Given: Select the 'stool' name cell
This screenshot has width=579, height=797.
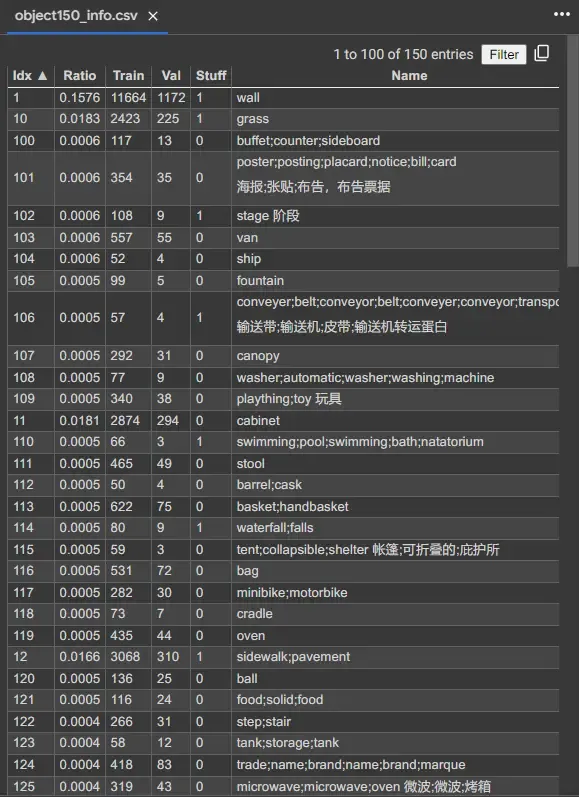Looking at the screenshot, I should click(395, 464).
